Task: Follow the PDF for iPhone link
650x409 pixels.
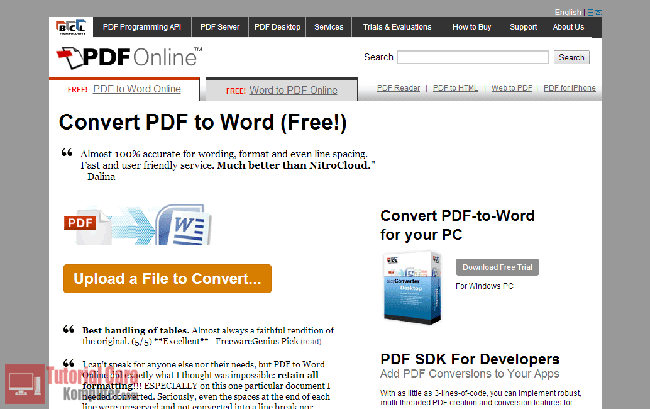Action: point(569,88)
